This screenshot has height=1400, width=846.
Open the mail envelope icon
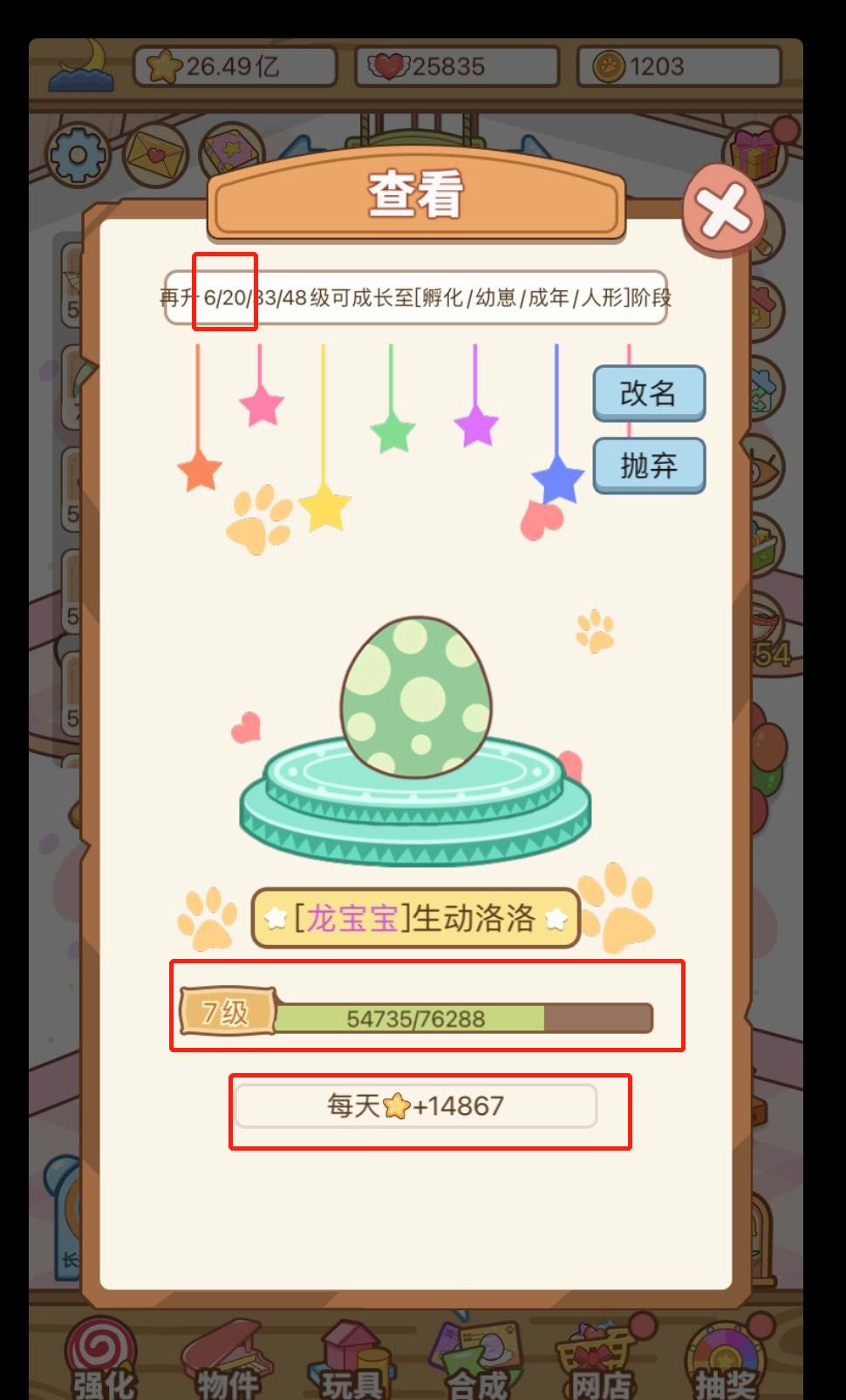coord(156,156)
